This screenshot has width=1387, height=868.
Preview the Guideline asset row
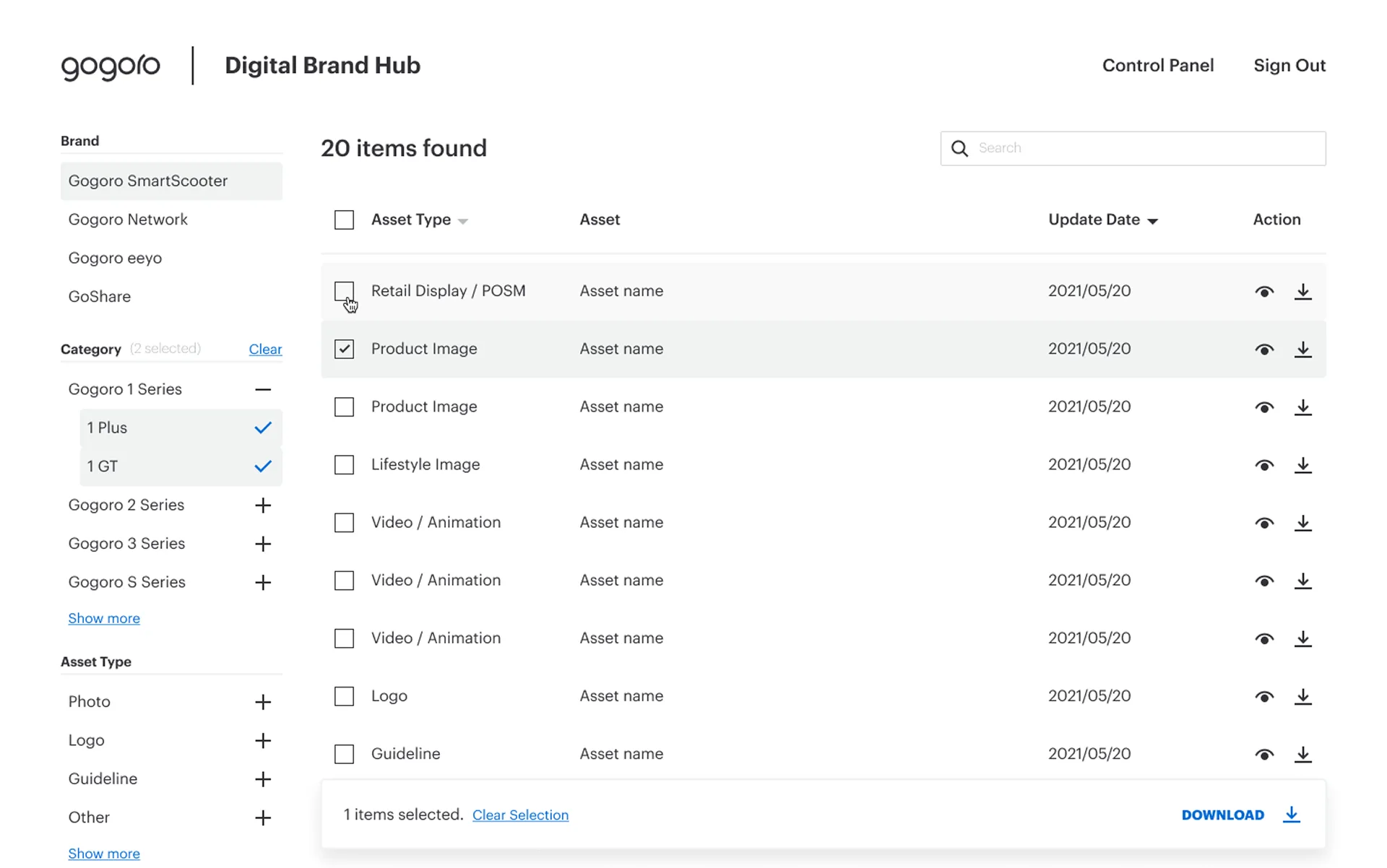[x=1264, y=754]
